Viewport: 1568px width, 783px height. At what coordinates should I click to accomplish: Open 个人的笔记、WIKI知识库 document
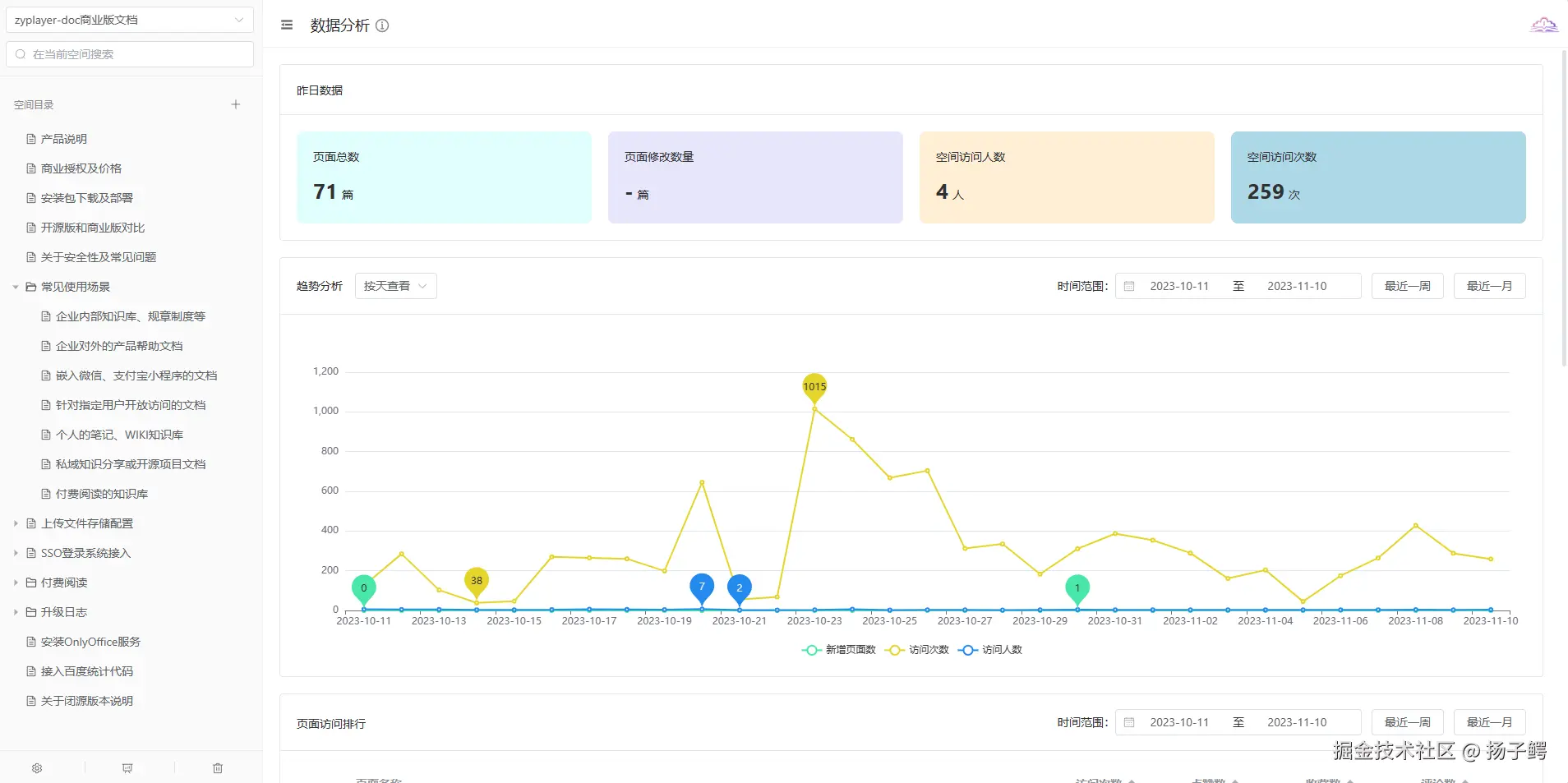click(x=119, y=435)
